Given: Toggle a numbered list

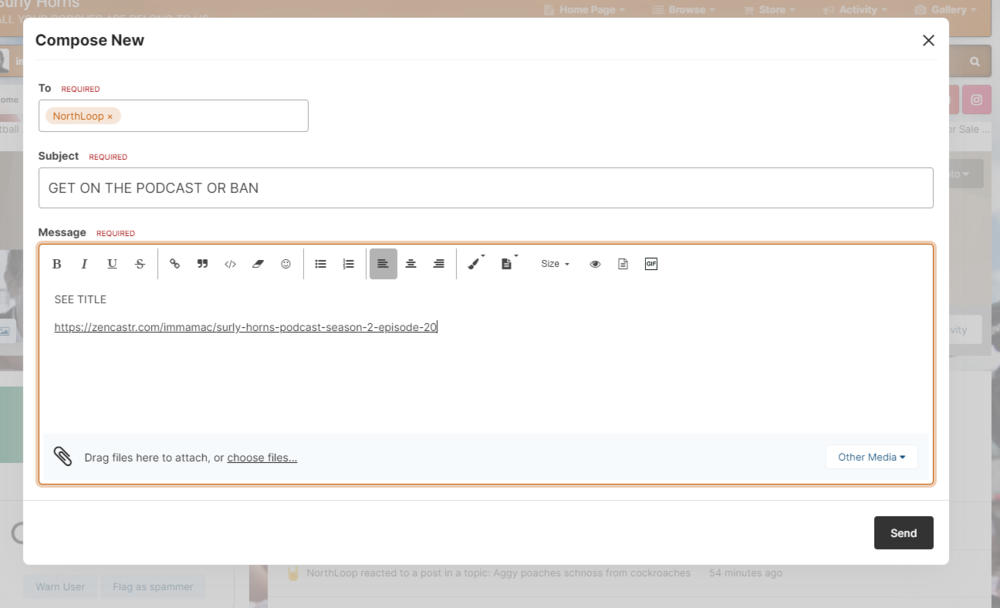Looking at the screenshot, I should [348, 263].
